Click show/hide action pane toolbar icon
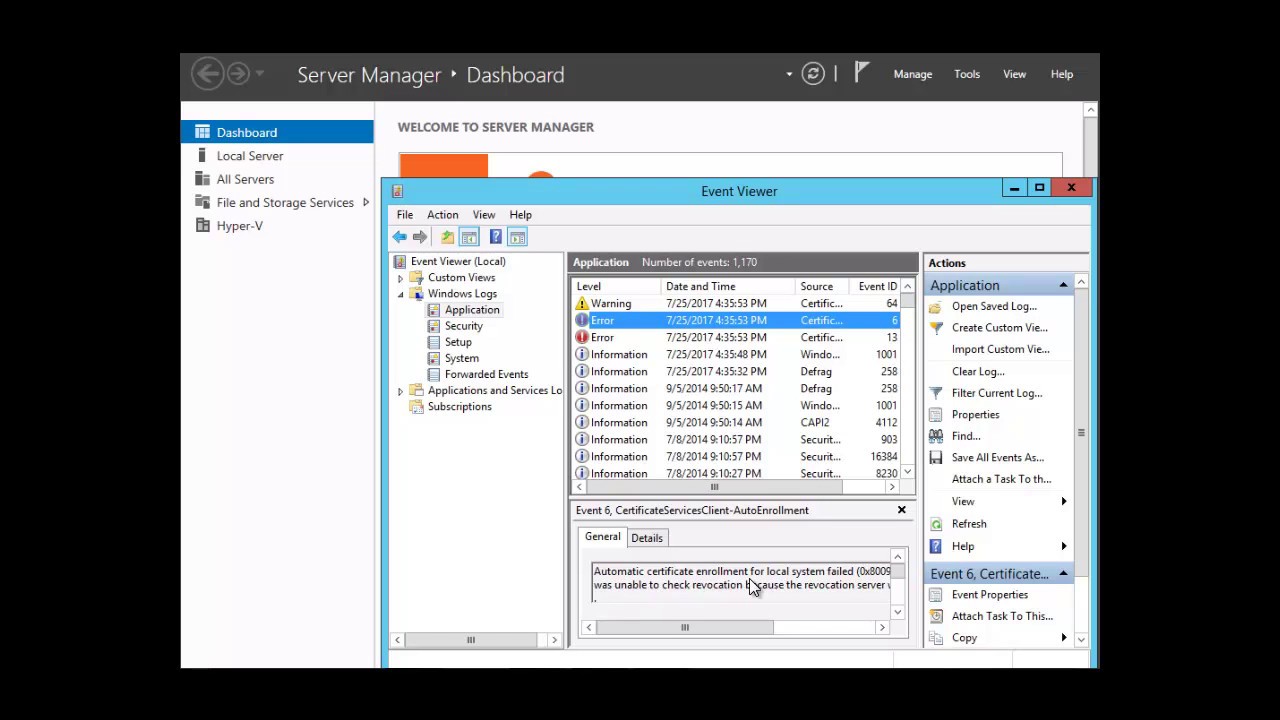1280x720 pixels. pos(517,237)
